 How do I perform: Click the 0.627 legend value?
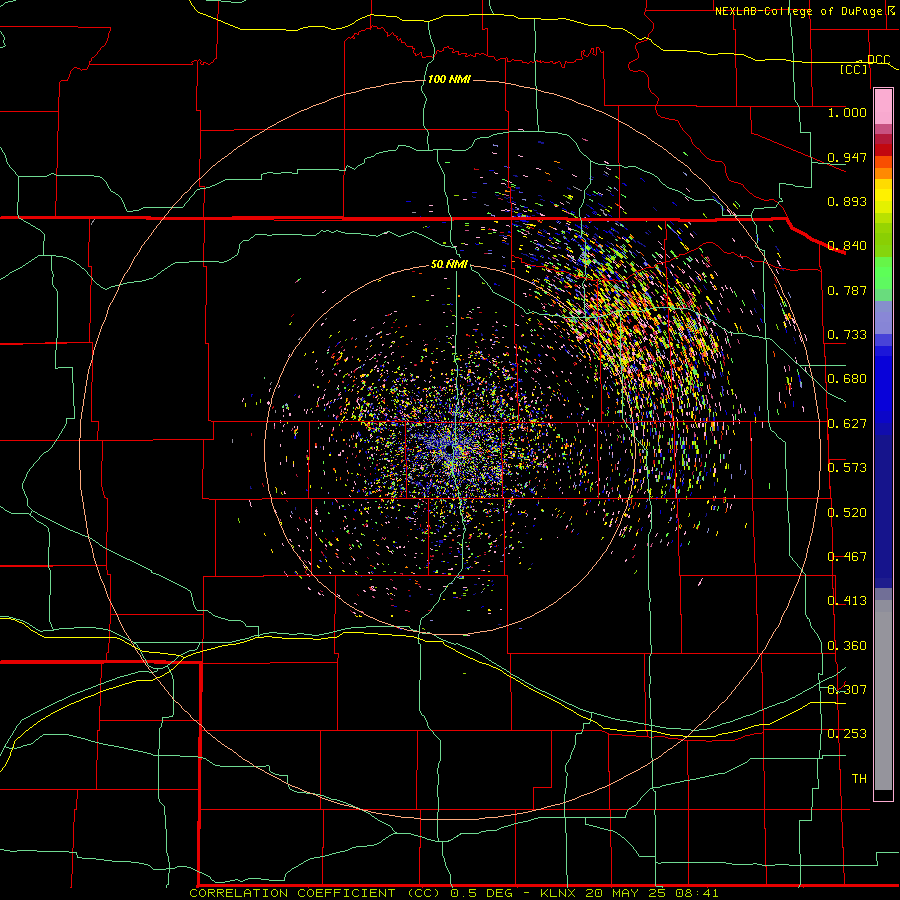[x=847, y=424]
